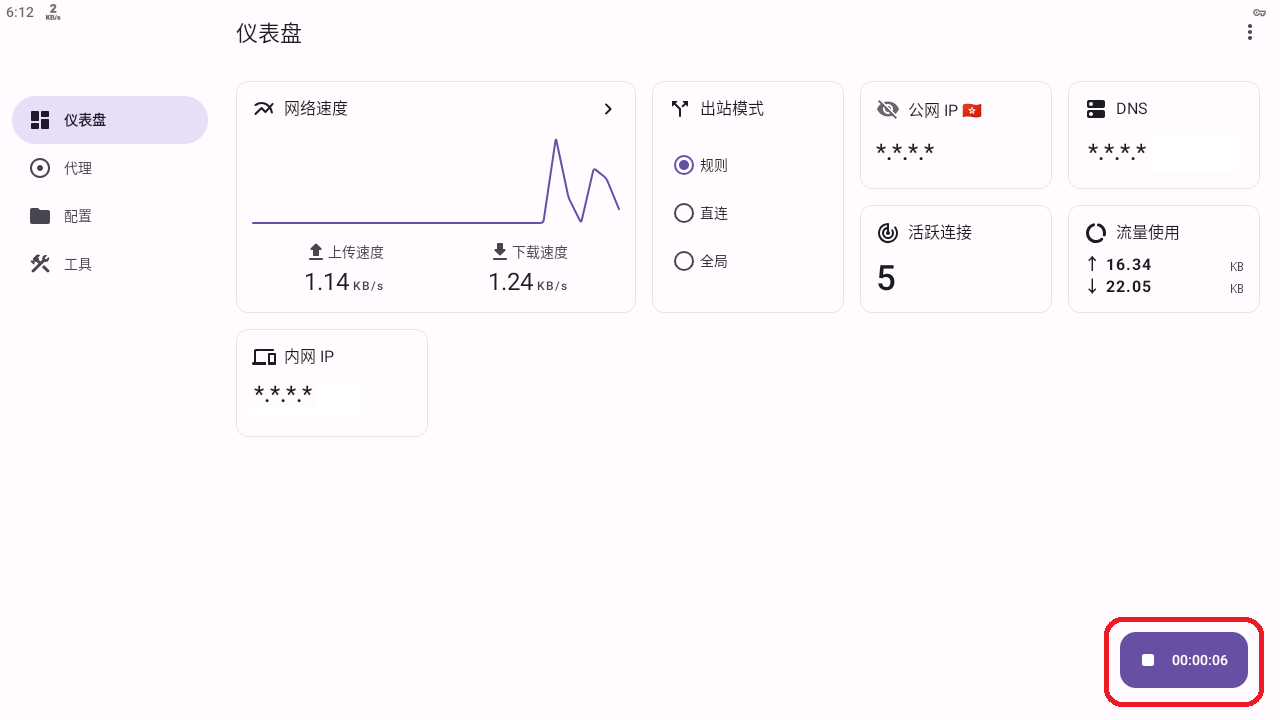This screenshot has height=720, width=1280.
Task: Click the network speed chart icon
Action: [x=264, y=108]
